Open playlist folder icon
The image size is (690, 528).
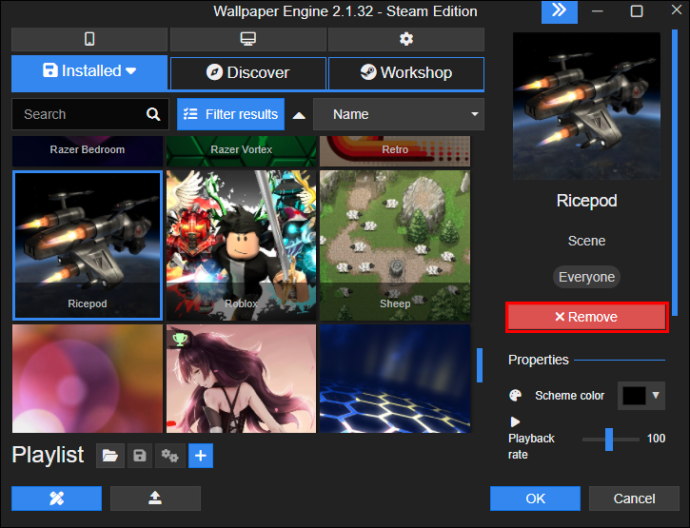(x=110, y=456)
